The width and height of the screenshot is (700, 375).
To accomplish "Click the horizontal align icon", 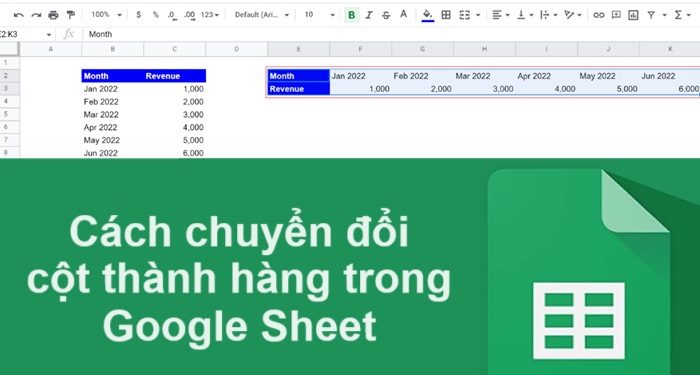I will [x=496, y=15].
